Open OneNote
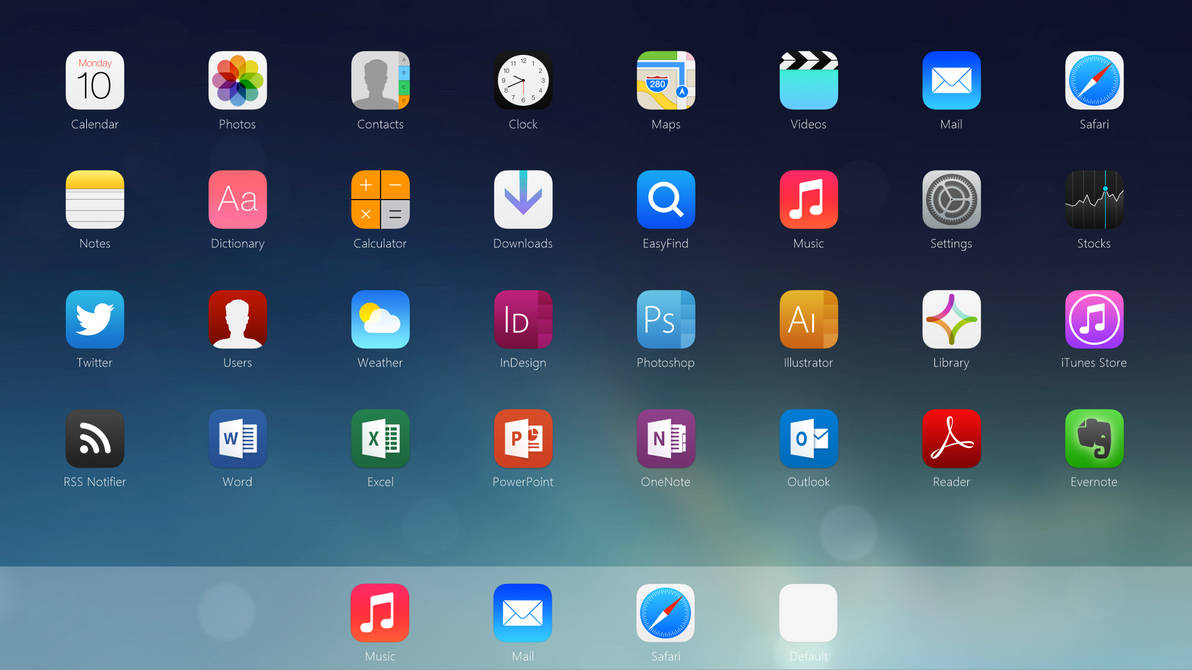This screenshot has height=670, width=1192. pos(665,438)
